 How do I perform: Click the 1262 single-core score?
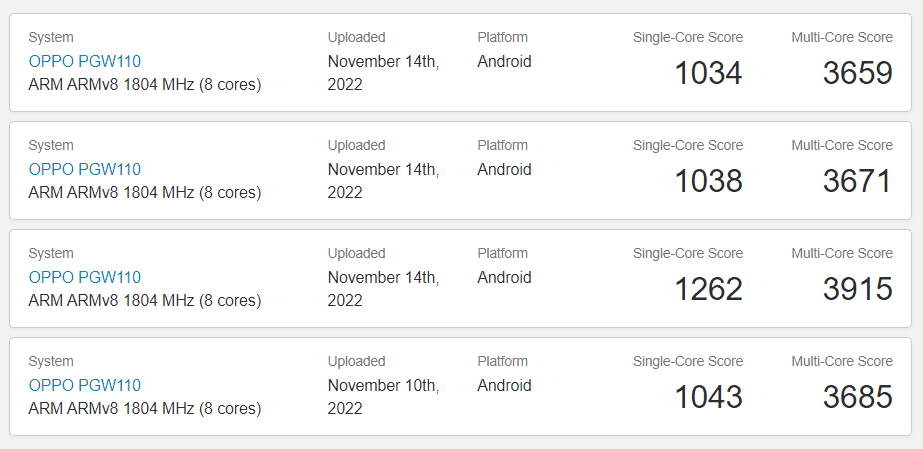708,289
